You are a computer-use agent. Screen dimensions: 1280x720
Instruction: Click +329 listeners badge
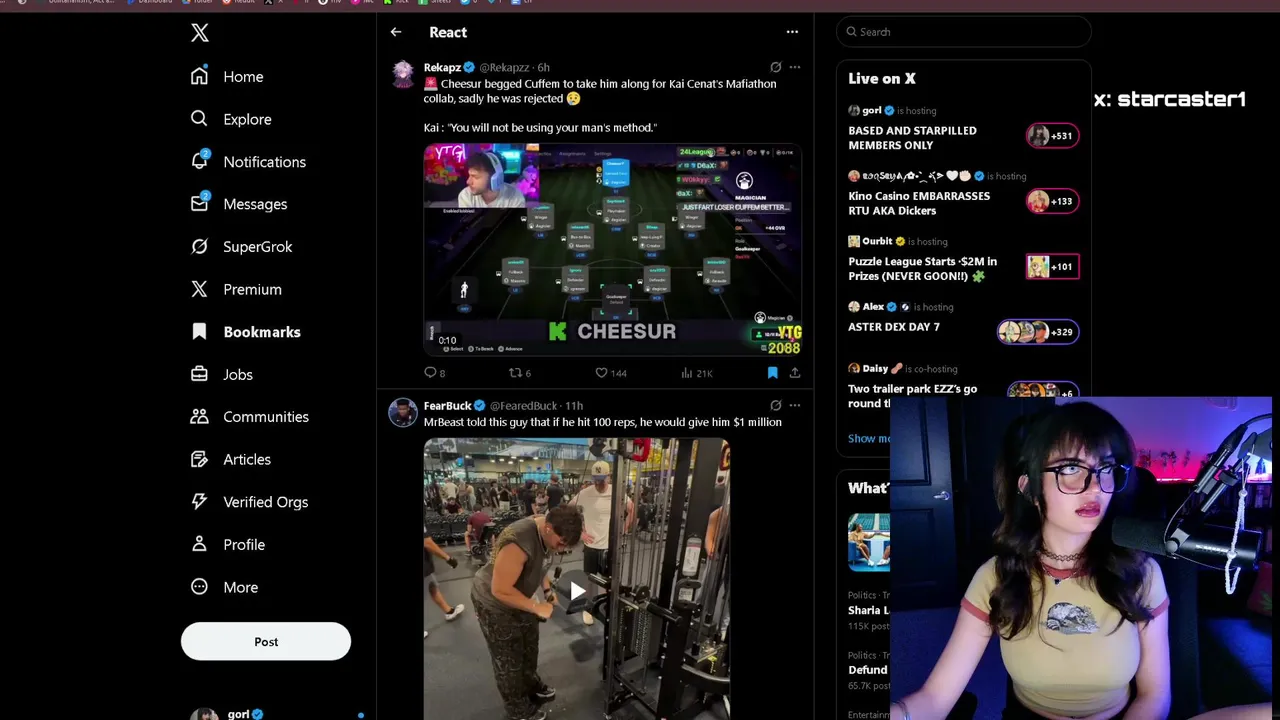(x=1038, y=332)
